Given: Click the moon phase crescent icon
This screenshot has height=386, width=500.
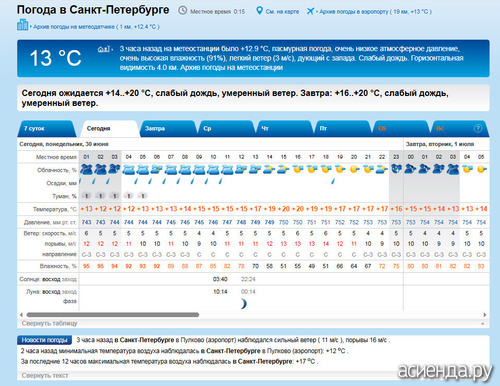Looking at the screenshot, I should pyautogui.click(x=244, y=304).
